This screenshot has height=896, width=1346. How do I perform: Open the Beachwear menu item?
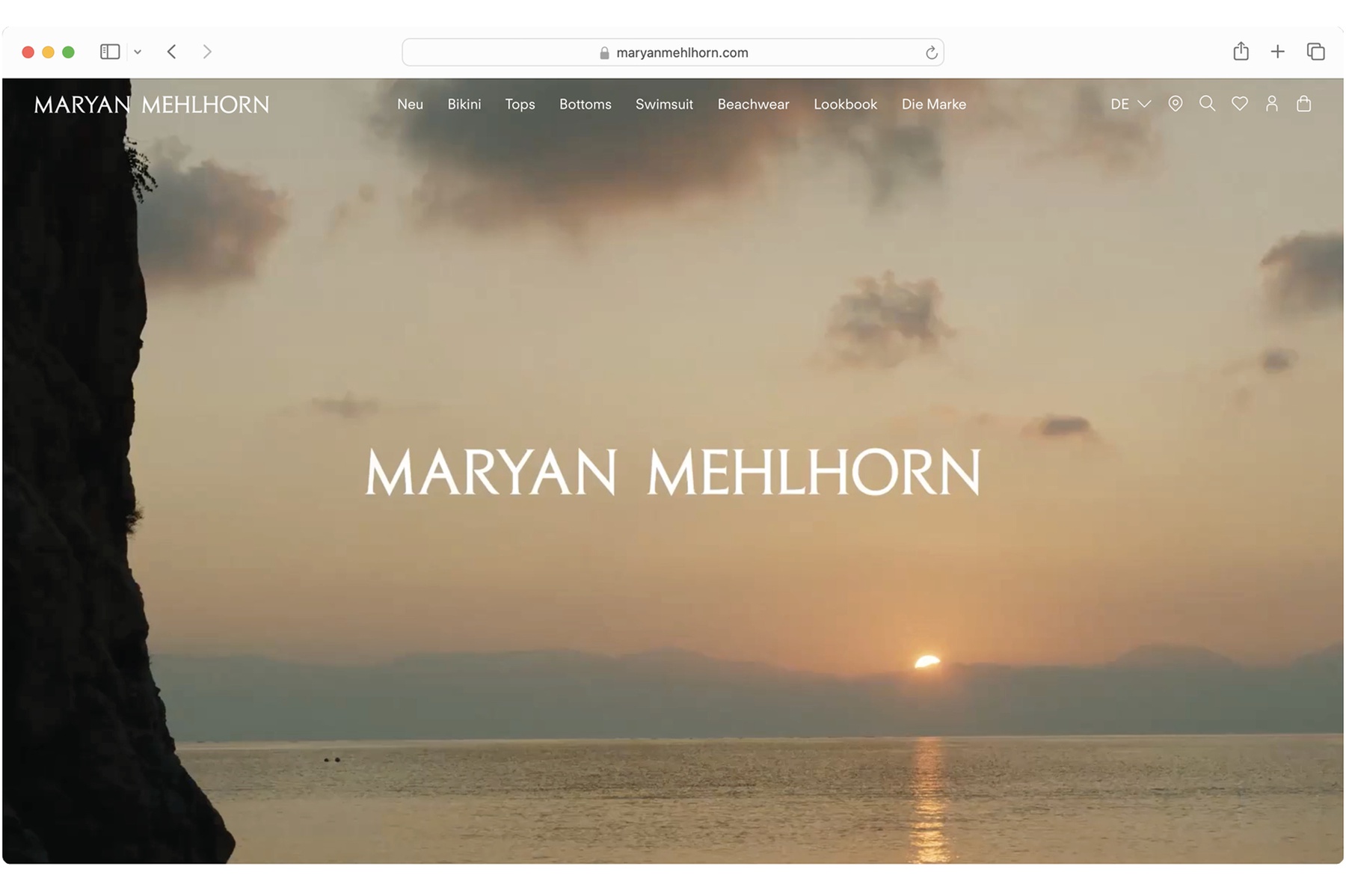click(x=753, y=104)
